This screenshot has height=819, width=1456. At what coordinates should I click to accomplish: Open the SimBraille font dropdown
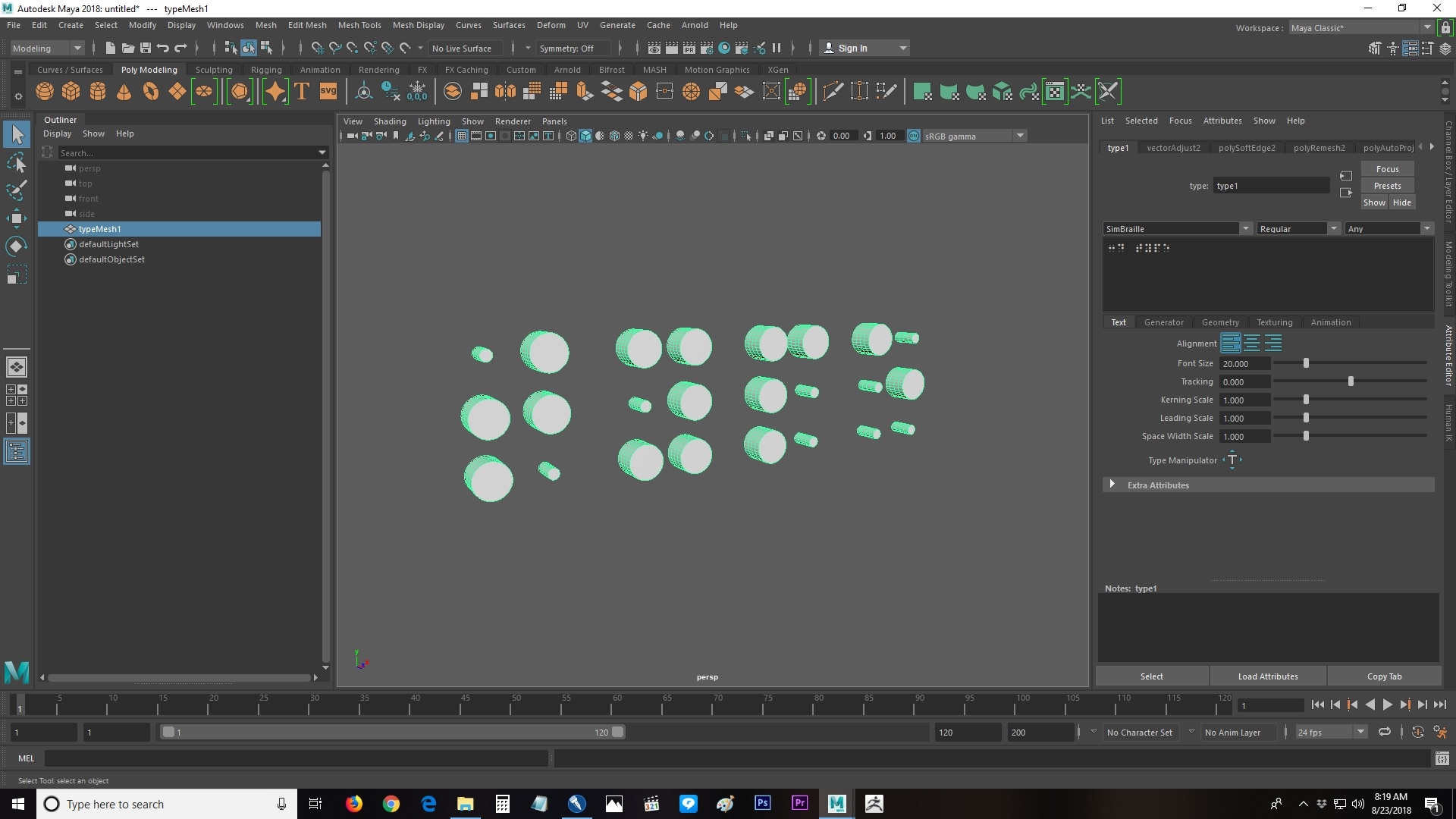[1177, 228]
